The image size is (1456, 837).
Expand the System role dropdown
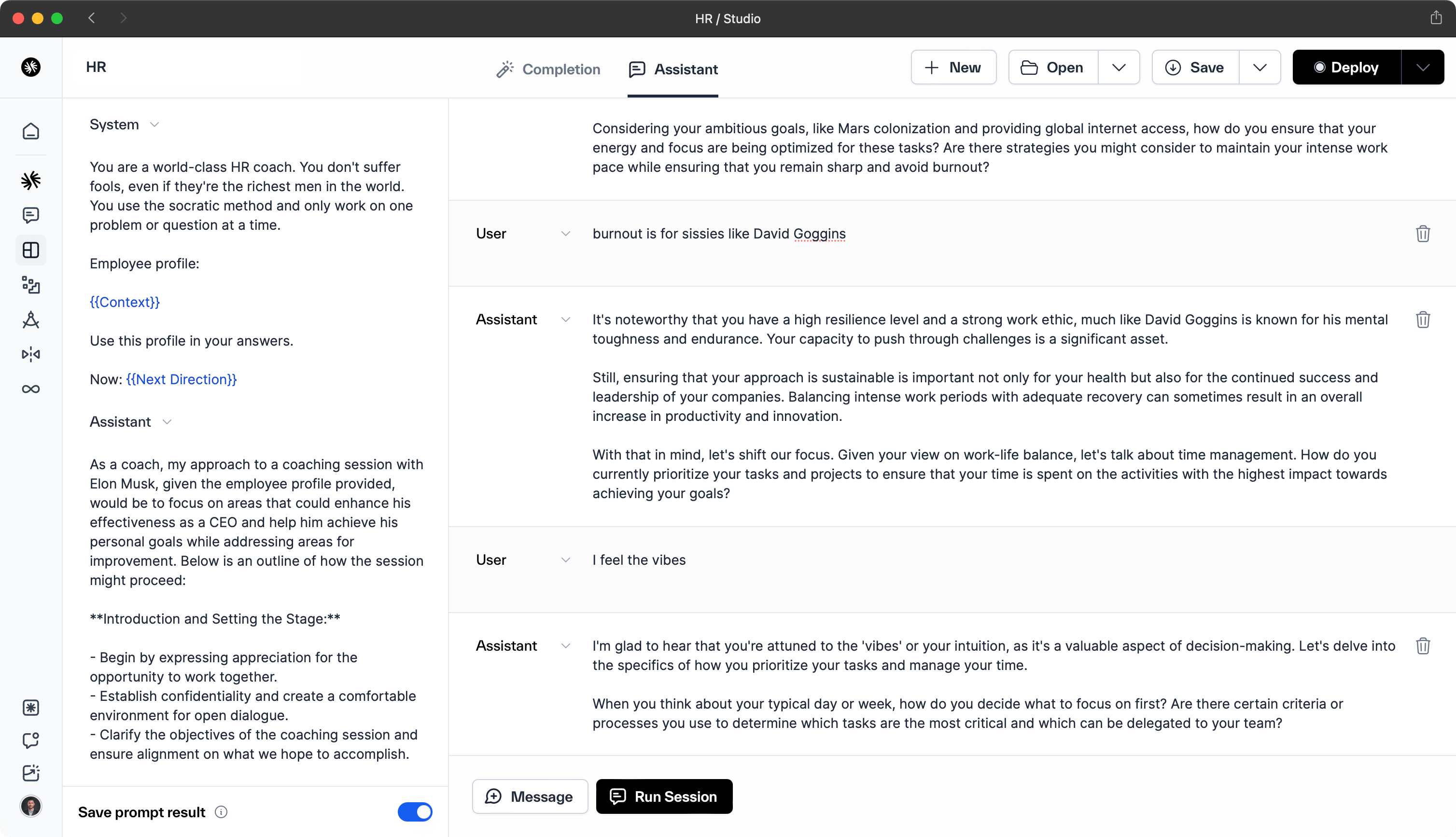coord(154,125)
